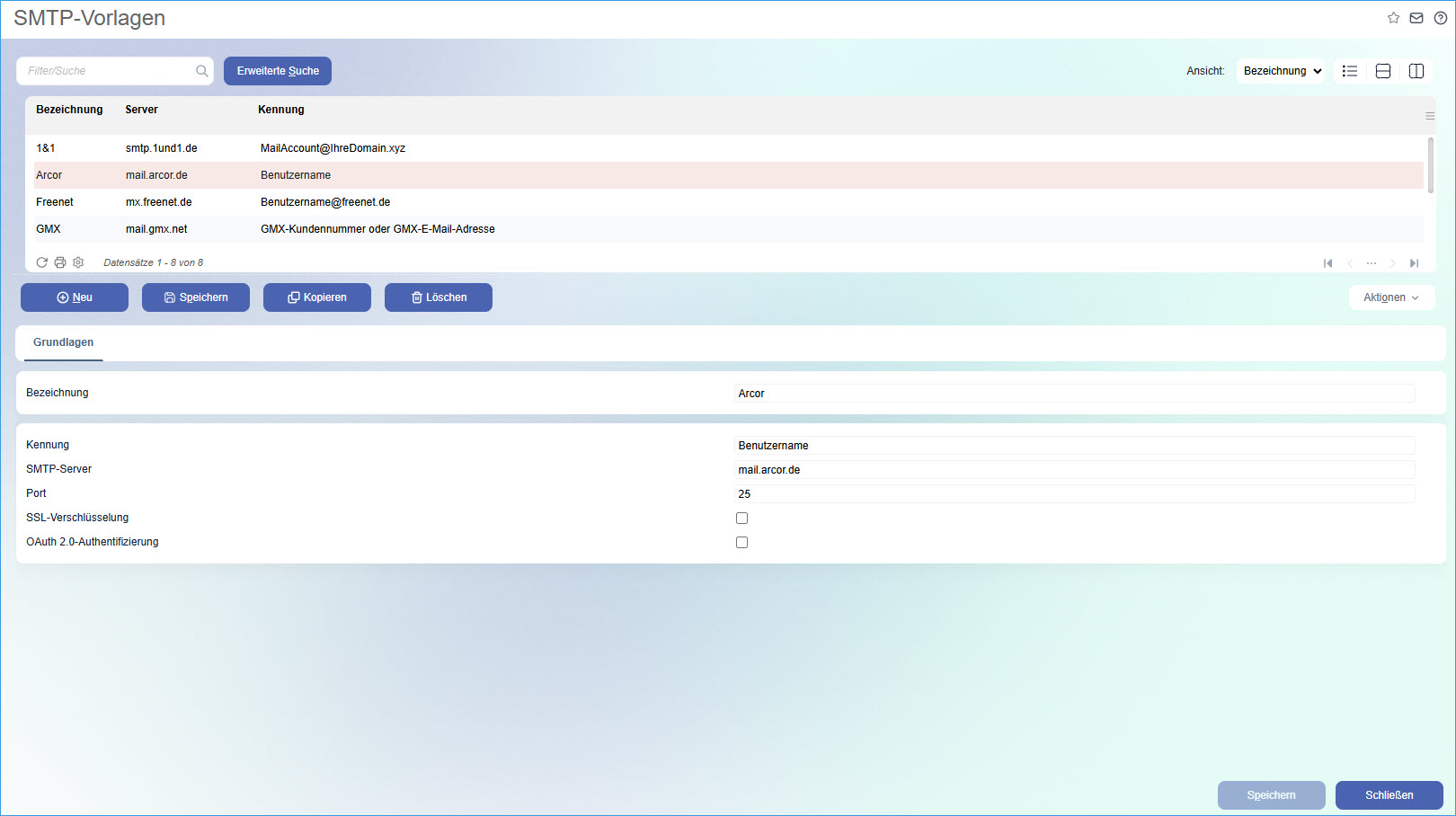
Task: Open table column menu icon
Action: 1430,116
